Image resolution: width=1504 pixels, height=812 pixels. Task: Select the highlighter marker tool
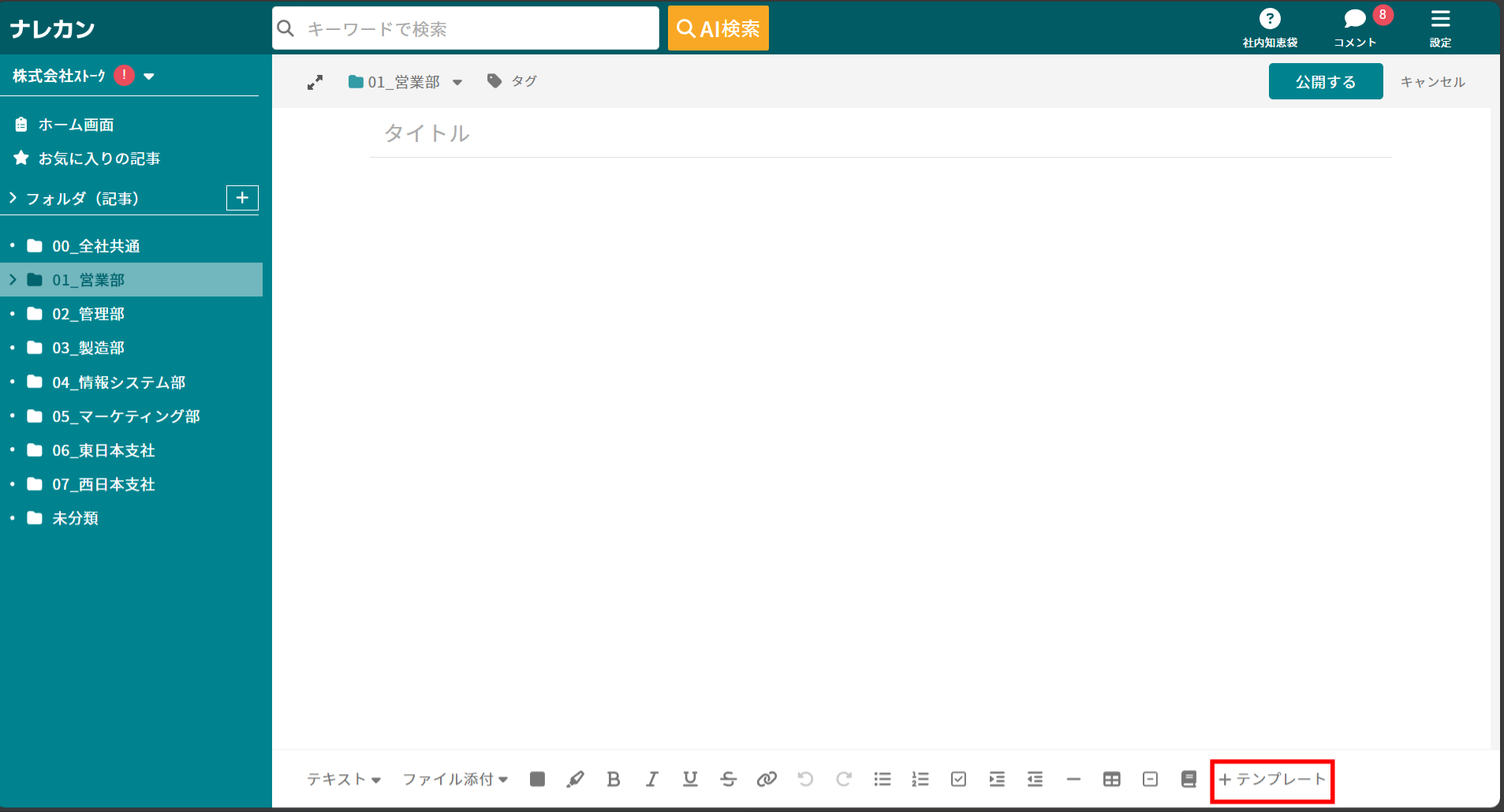click(x=575, y=779)
